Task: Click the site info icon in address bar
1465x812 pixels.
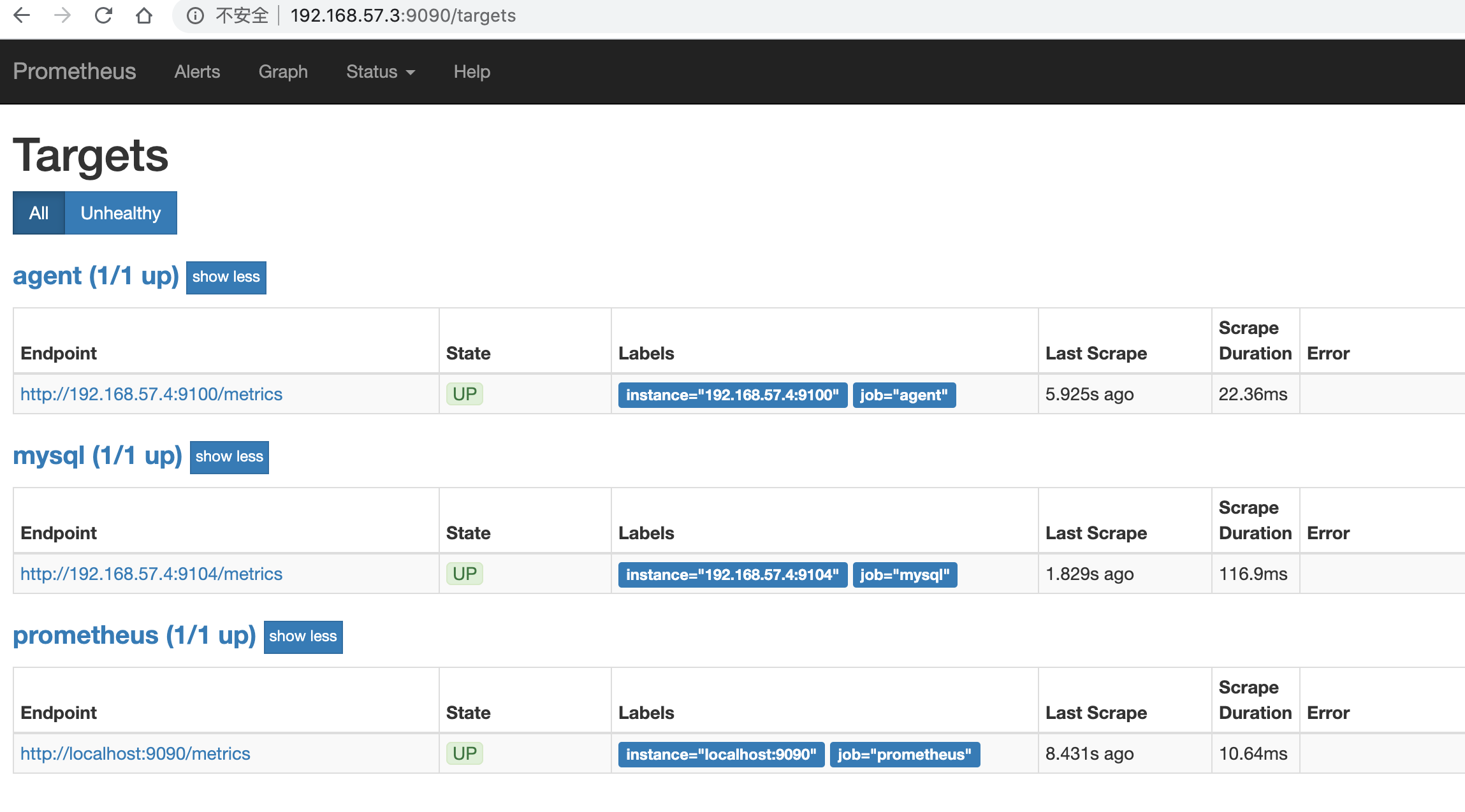Action: coord(195,15)
